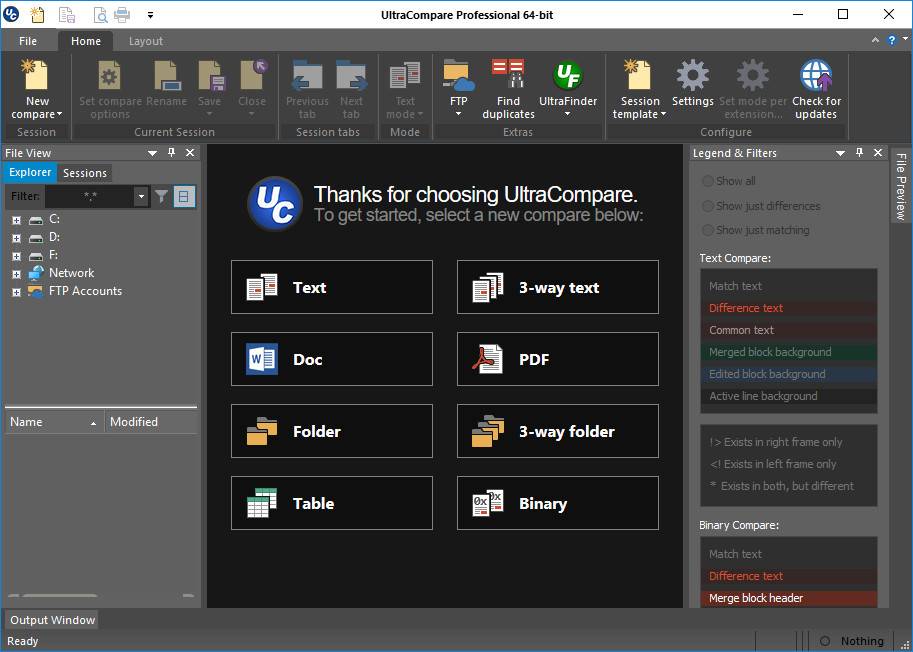The height and width of the screenshot is (652, 913).
Task: Expand the D: drive node
Action: [16, 238]
